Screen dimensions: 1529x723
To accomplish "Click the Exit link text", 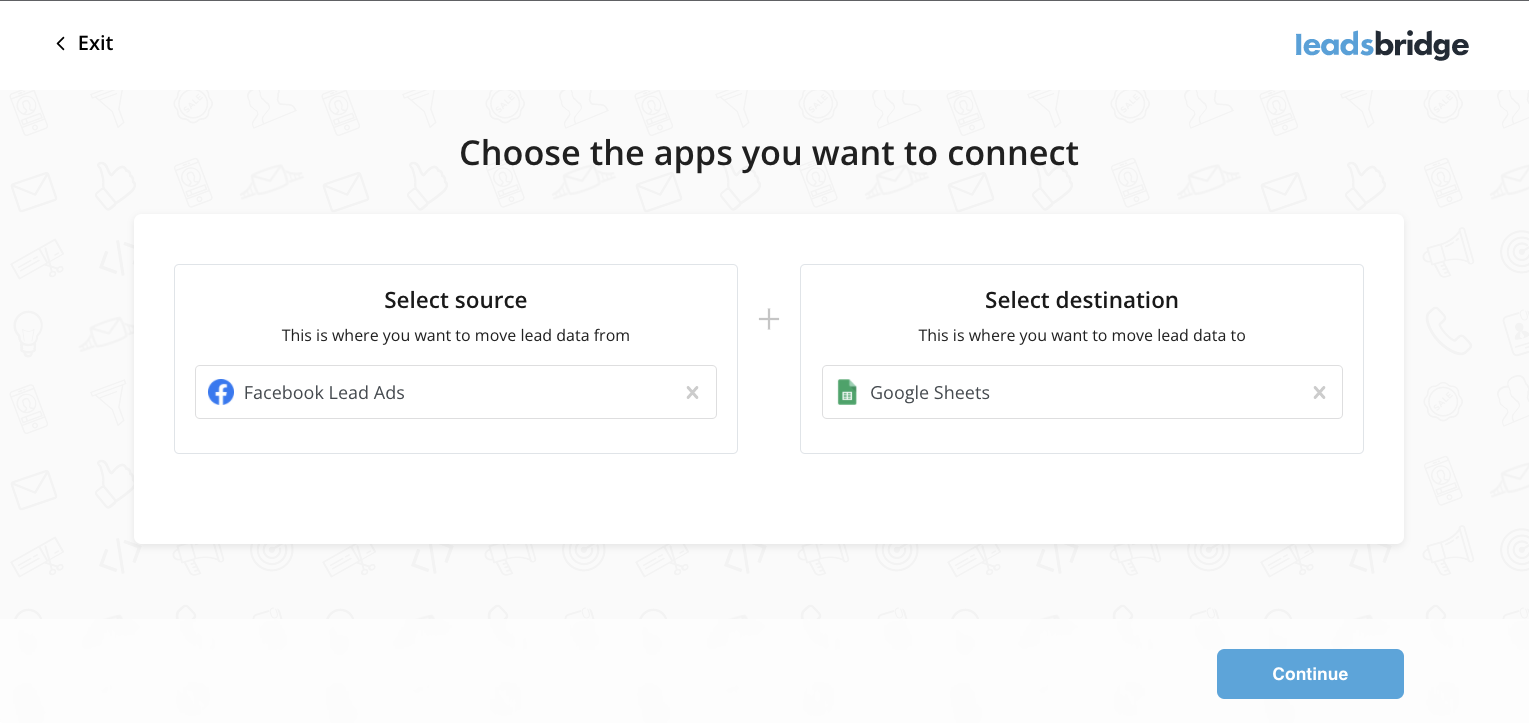I will pyautogui.click(x=96, y=43).
